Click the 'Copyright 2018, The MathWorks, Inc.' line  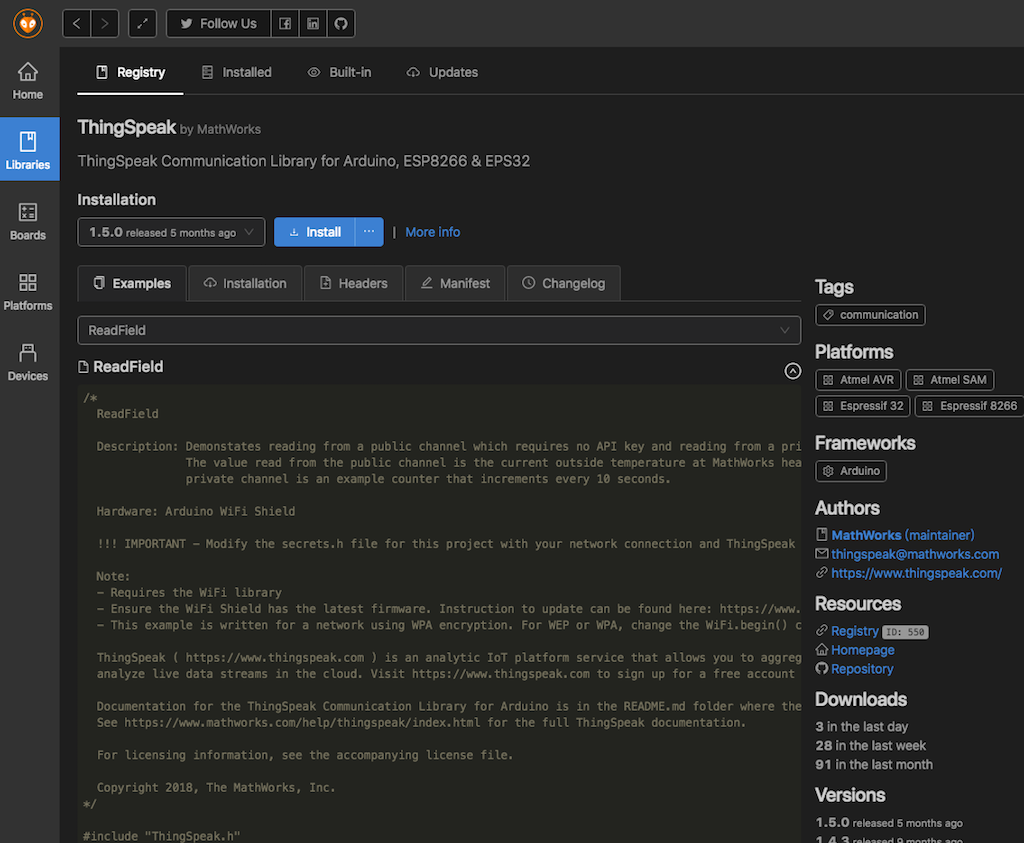[216, 787]
